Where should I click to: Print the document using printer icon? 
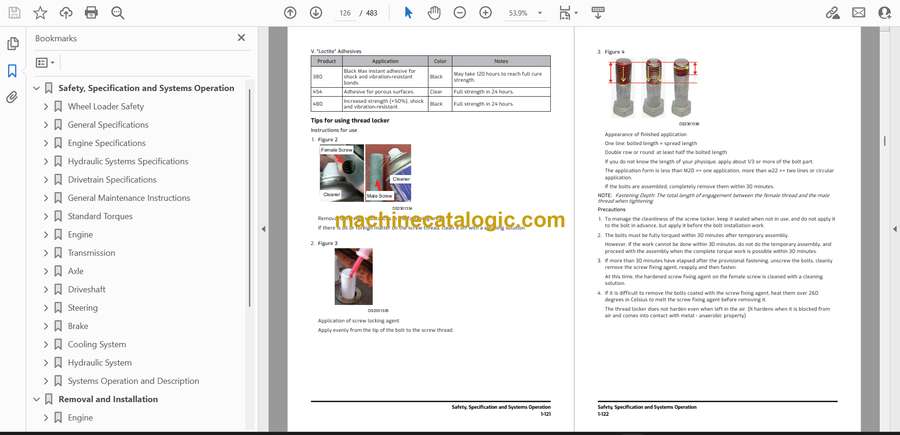[x=91, y=13]
